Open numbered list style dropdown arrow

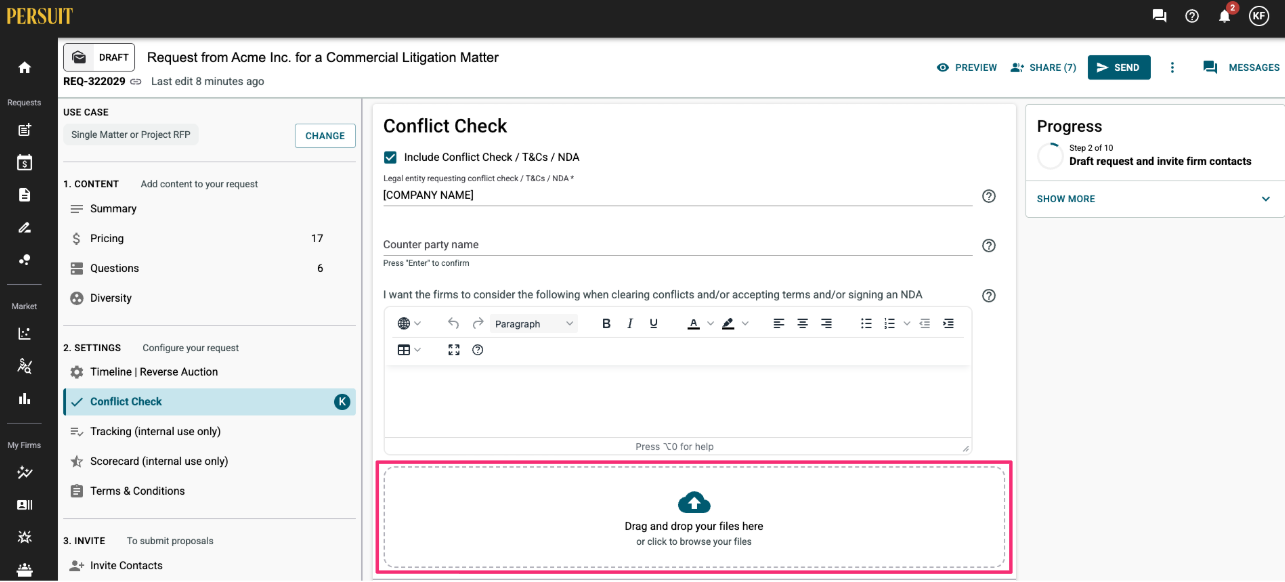click(907, 323)
